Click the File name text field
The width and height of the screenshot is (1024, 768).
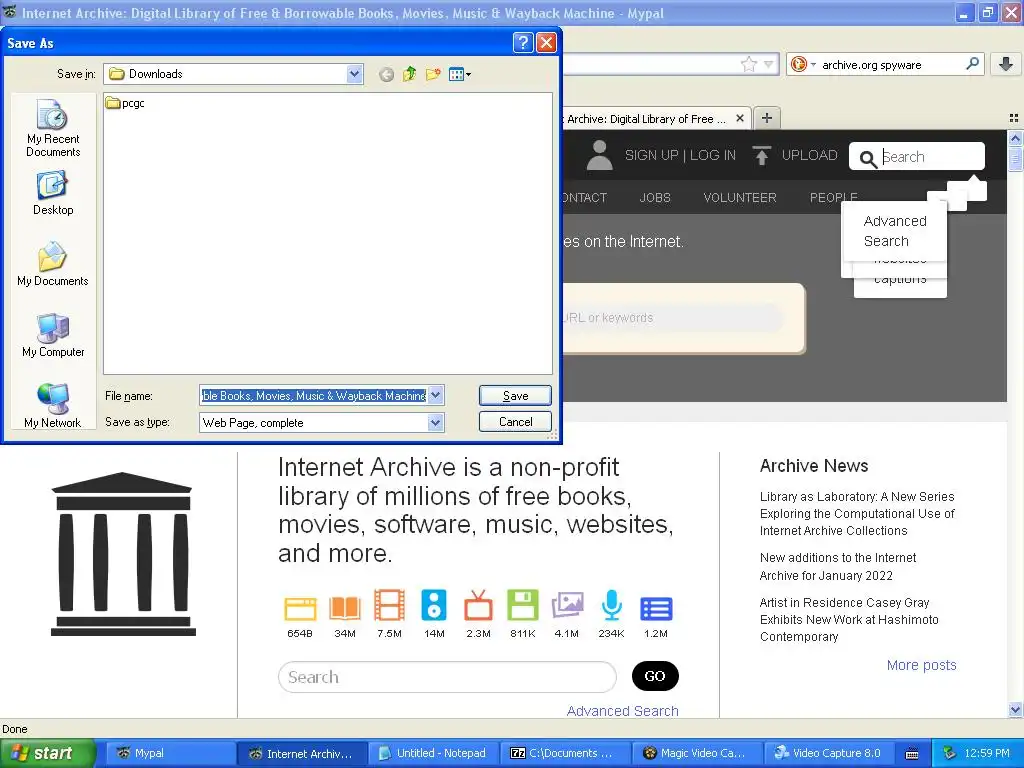coord(313,395)
